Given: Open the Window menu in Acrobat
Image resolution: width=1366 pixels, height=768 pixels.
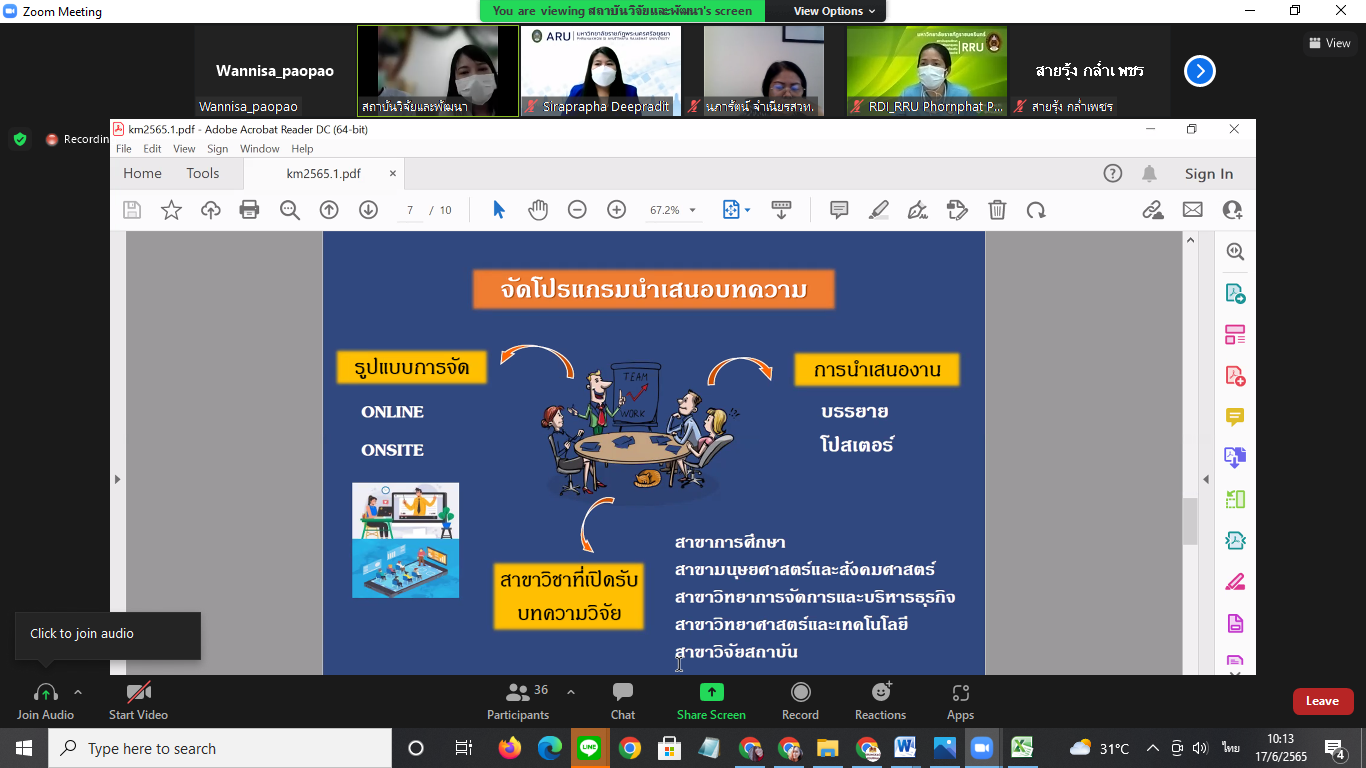Looking at the screenshot, I should [260, 149].
